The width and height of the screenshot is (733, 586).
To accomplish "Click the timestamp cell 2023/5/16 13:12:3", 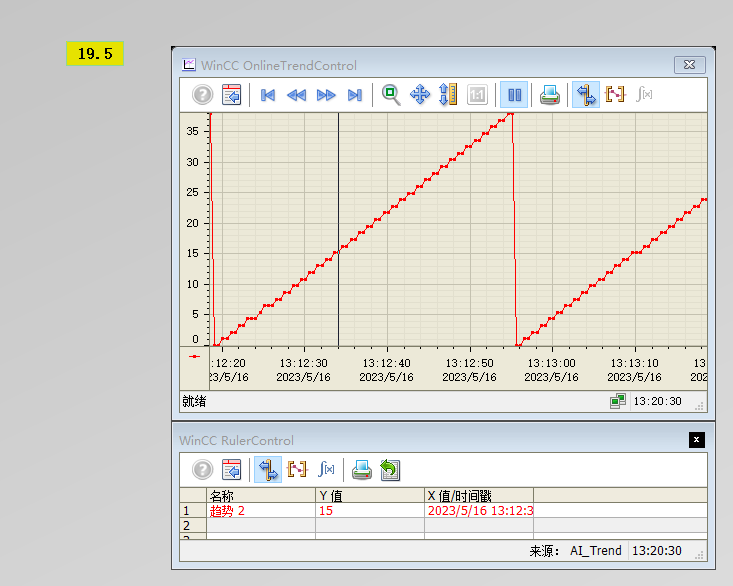I will 479,510.
